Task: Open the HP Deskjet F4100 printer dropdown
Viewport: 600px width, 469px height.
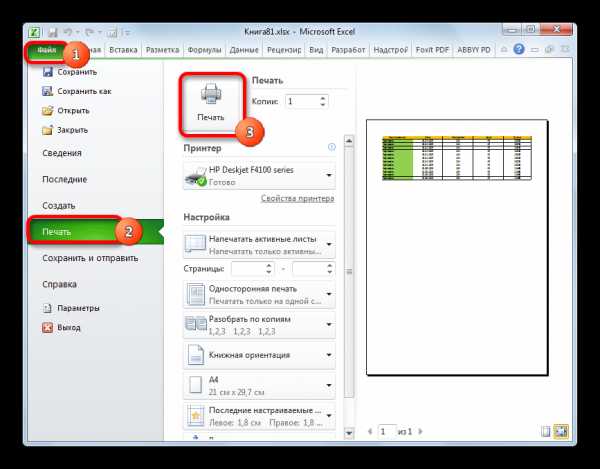Action: click(259, 176)
